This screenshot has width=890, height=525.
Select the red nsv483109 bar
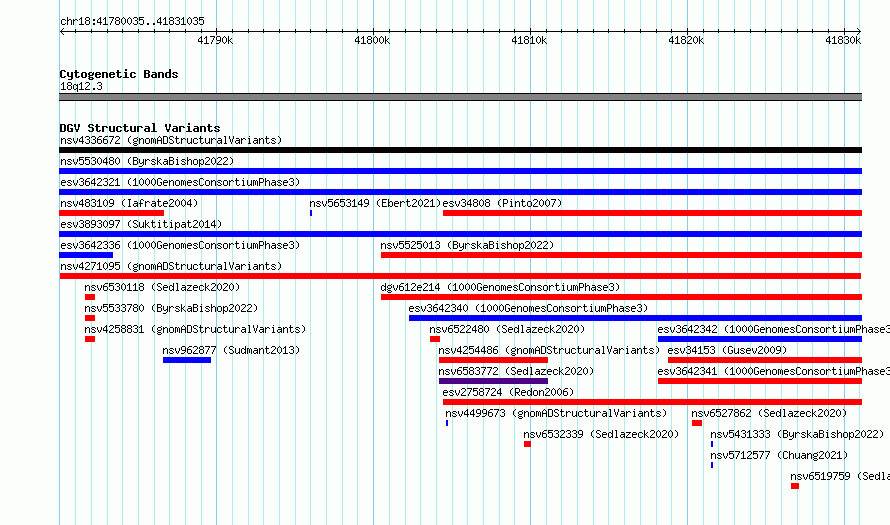111,213
